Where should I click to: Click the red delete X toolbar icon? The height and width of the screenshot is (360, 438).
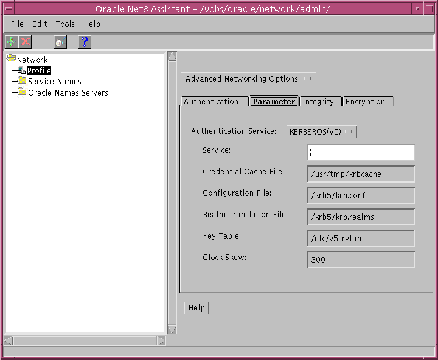click(x=25, y=42)
